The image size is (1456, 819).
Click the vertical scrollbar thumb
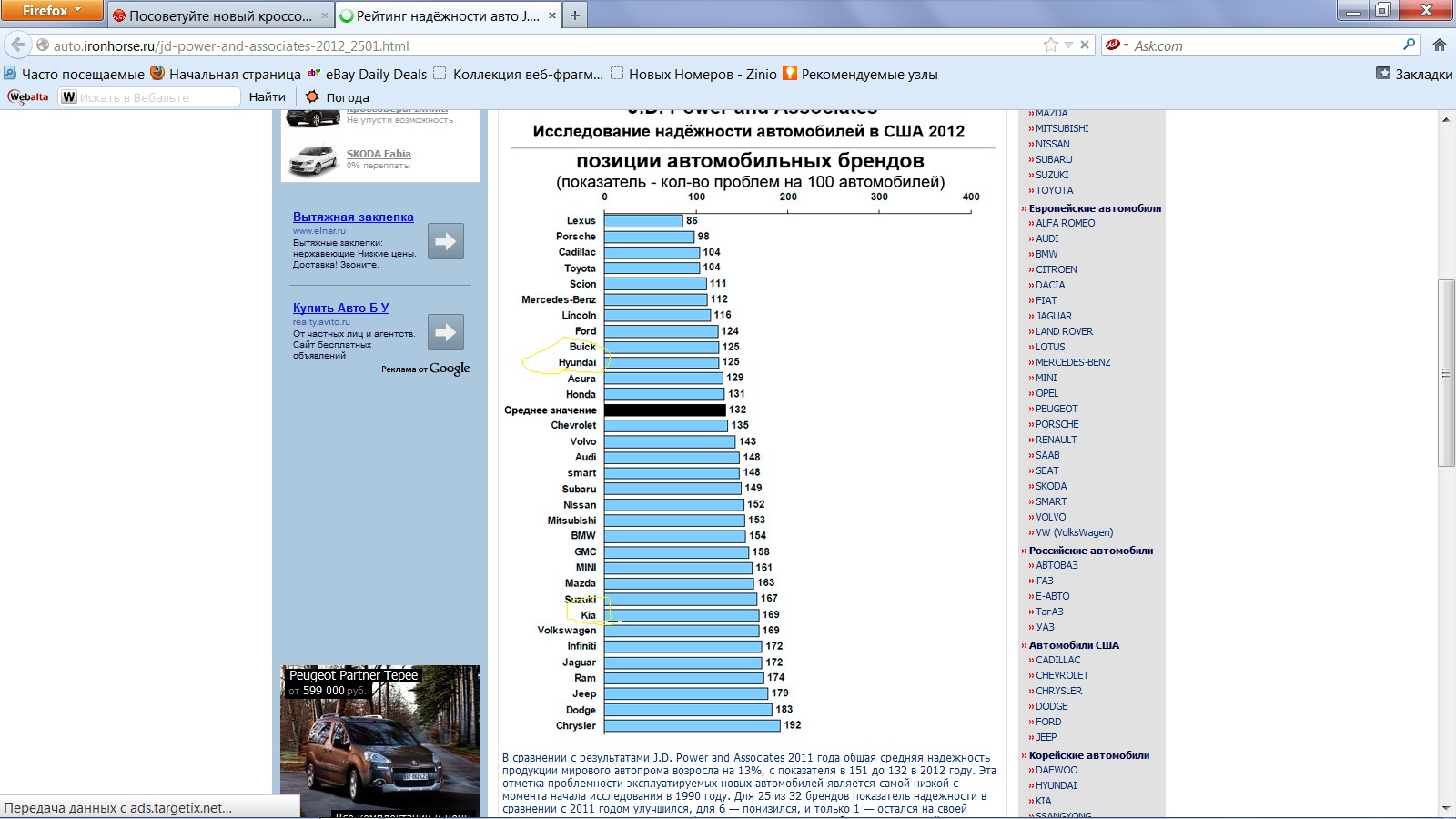pos(1446,373)
